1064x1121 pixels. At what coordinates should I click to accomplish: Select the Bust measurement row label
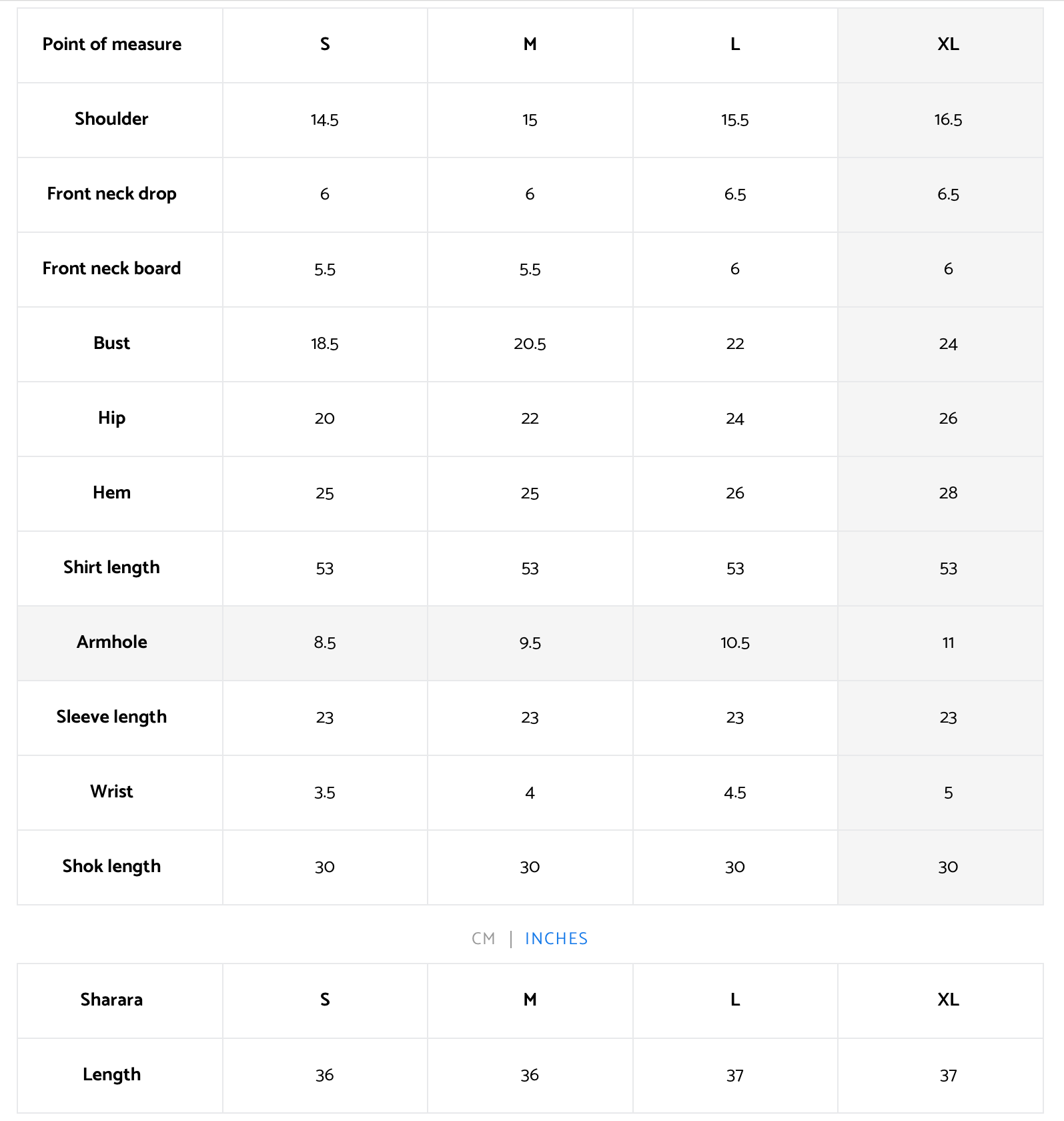(111, 343)
